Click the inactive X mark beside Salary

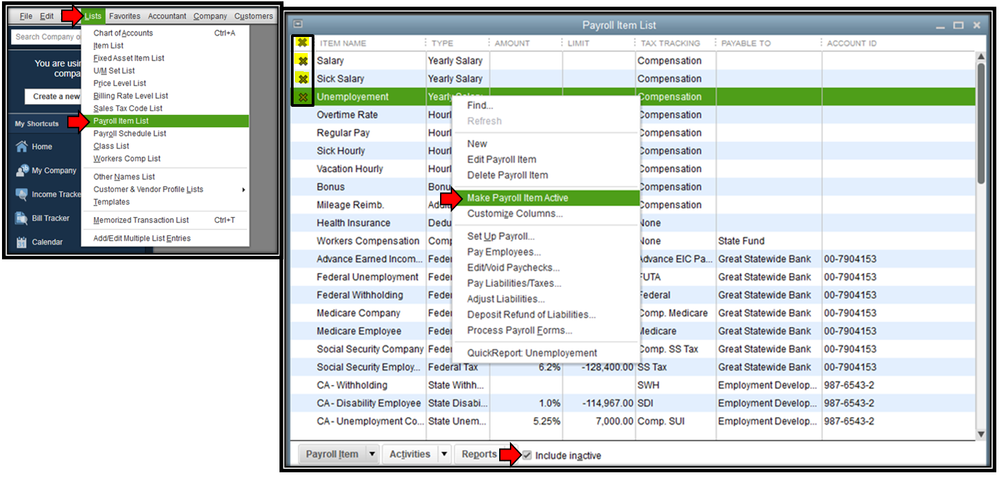click(x=303, y=61)
